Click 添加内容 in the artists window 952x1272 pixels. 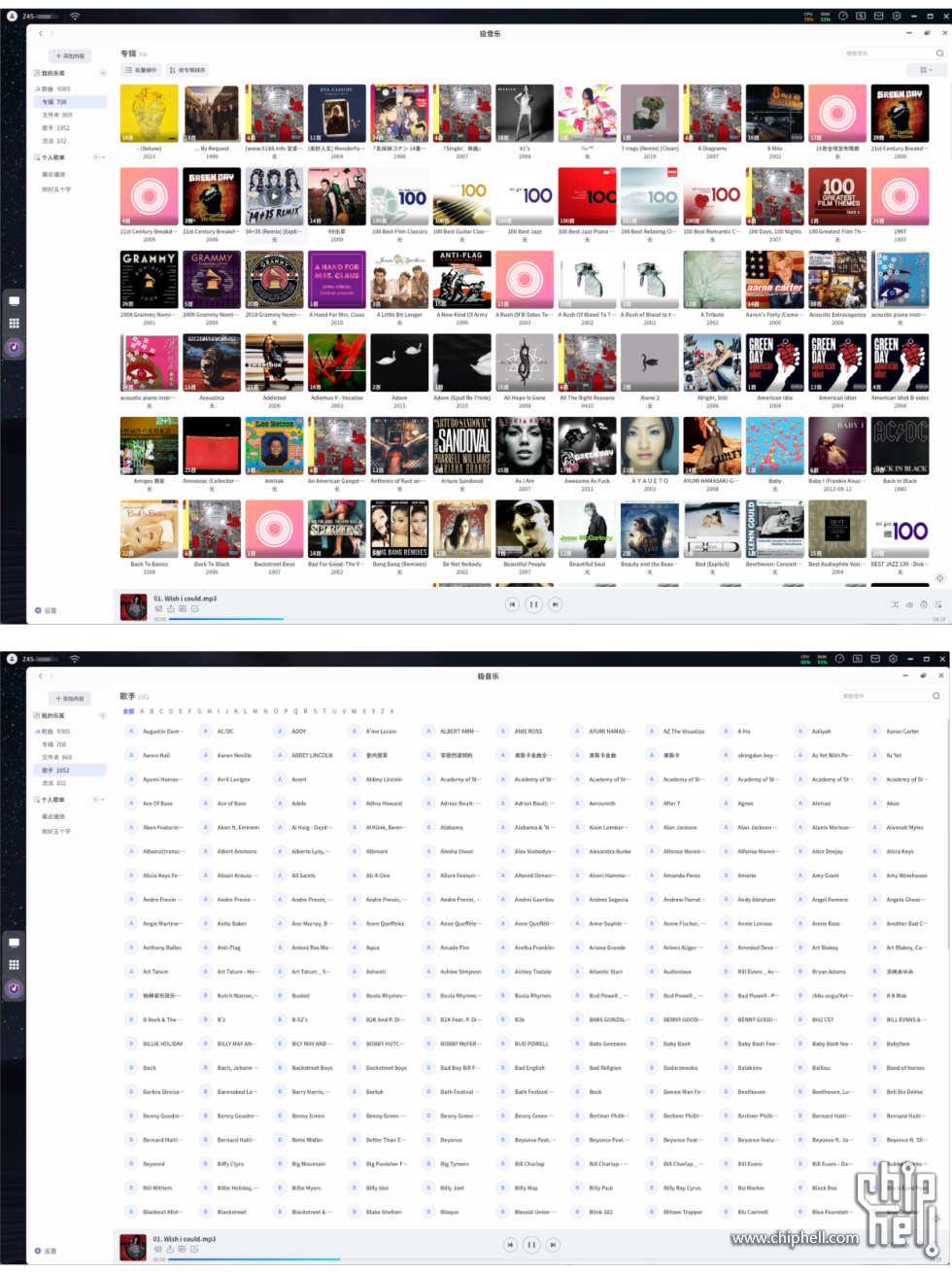pyautogui.click(x=71, y=698)
